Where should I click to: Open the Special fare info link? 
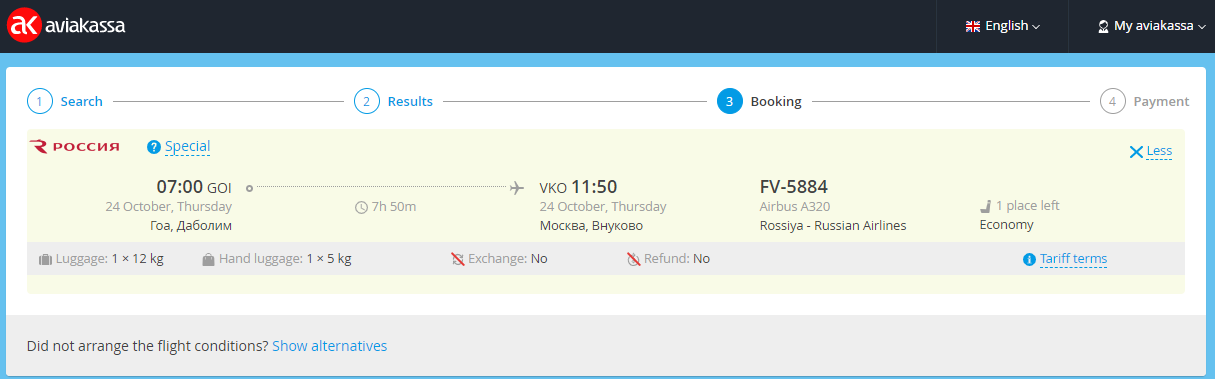click(187, 146)
